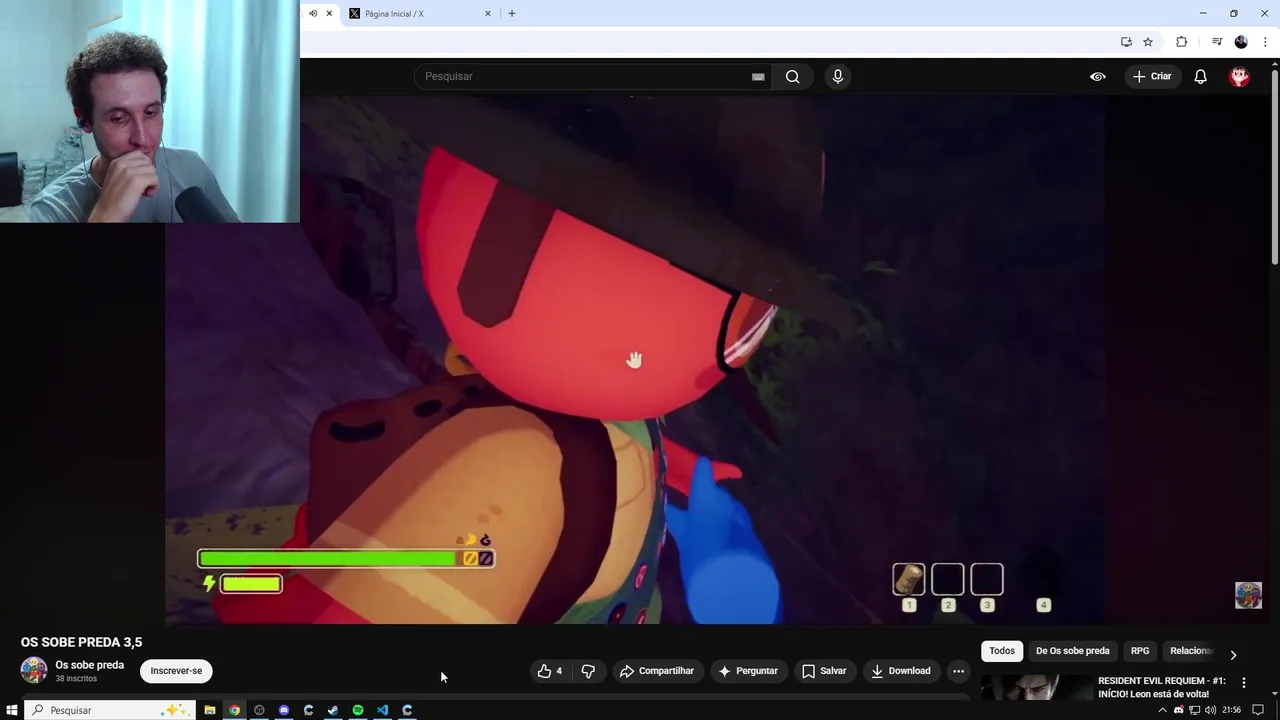Select the Todos filter chip
The height and width of the screenshot is (720, 1280).
click(x=1002, y=651)
